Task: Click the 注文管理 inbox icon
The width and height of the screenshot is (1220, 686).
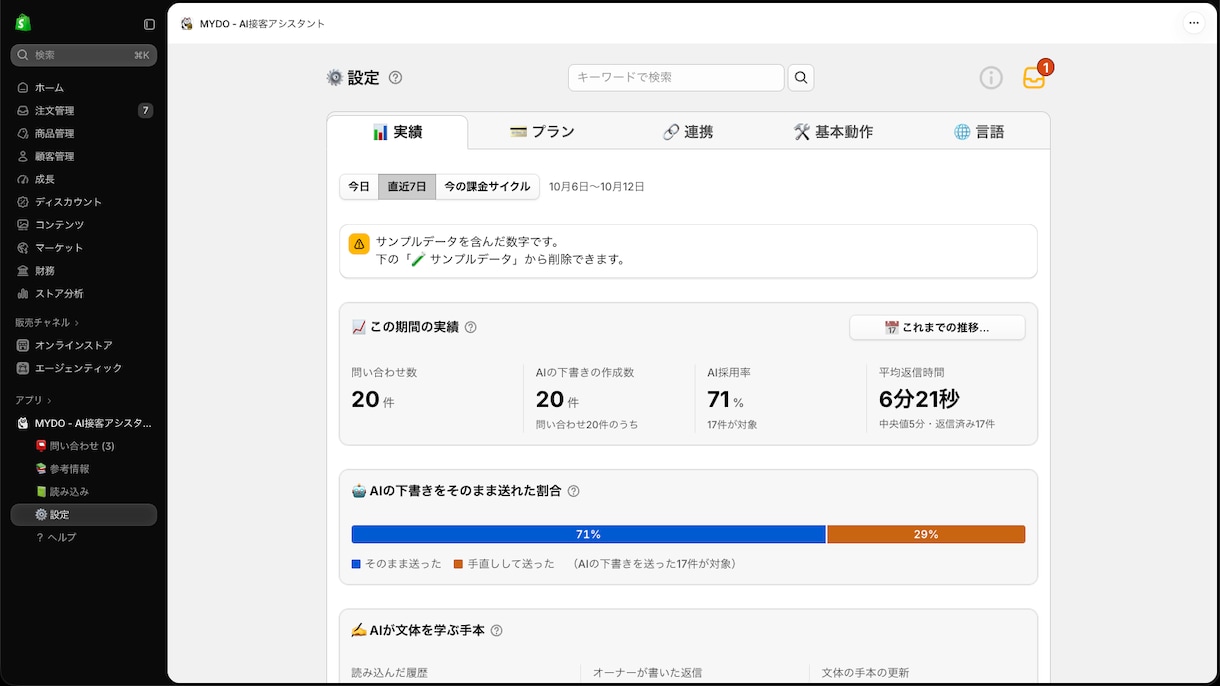Action: pyautogui.click(x=23, y=111)
